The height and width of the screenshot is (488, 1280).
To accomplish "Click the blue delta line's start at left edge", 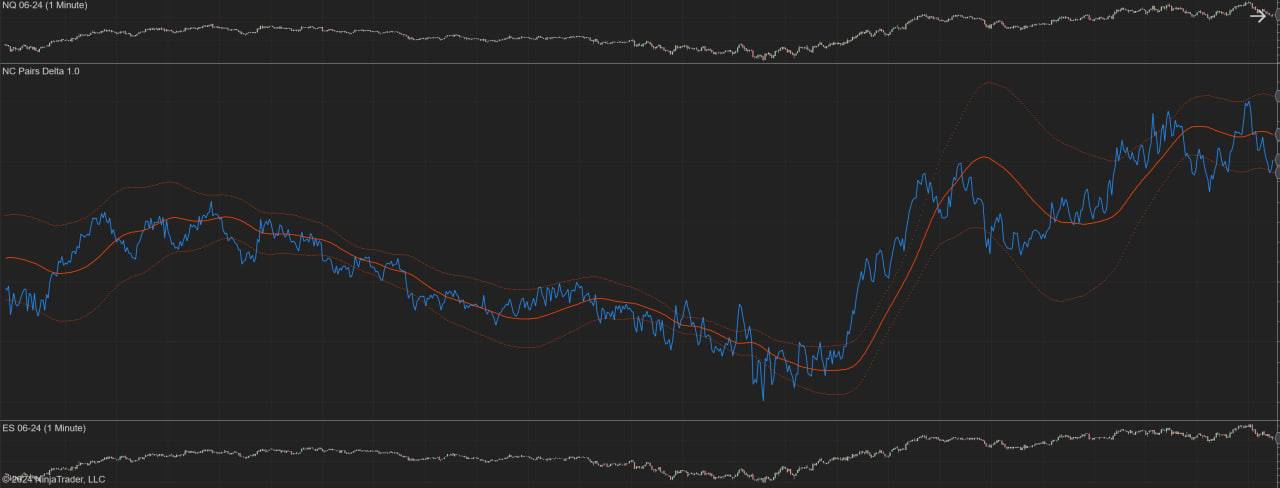I will click(6, 290).
